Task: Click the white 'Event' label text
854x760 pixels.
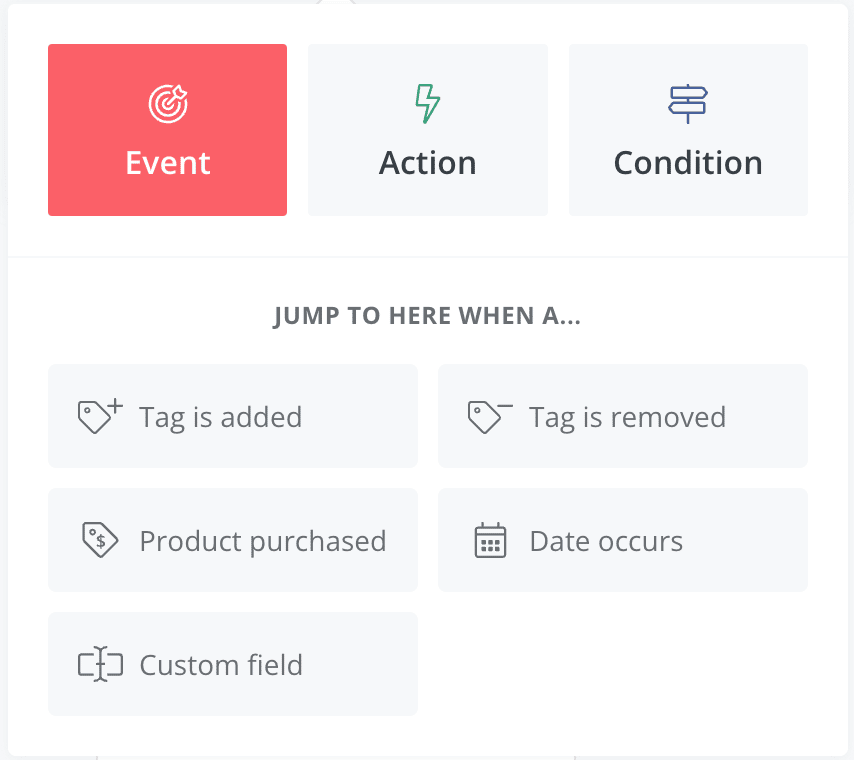Action: click(168, 163)
